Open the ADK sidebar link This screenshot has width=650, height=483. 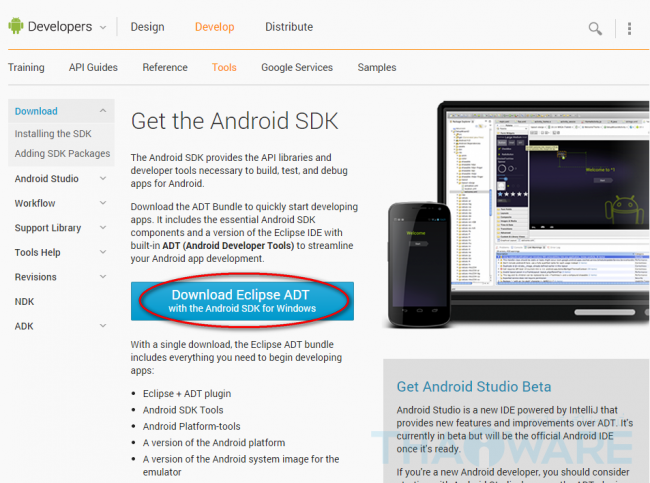click(x=24, y=326)
